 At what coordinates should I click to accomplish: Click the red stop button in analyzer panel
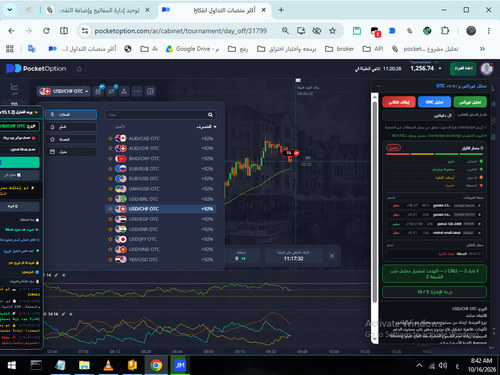(399, 102)
